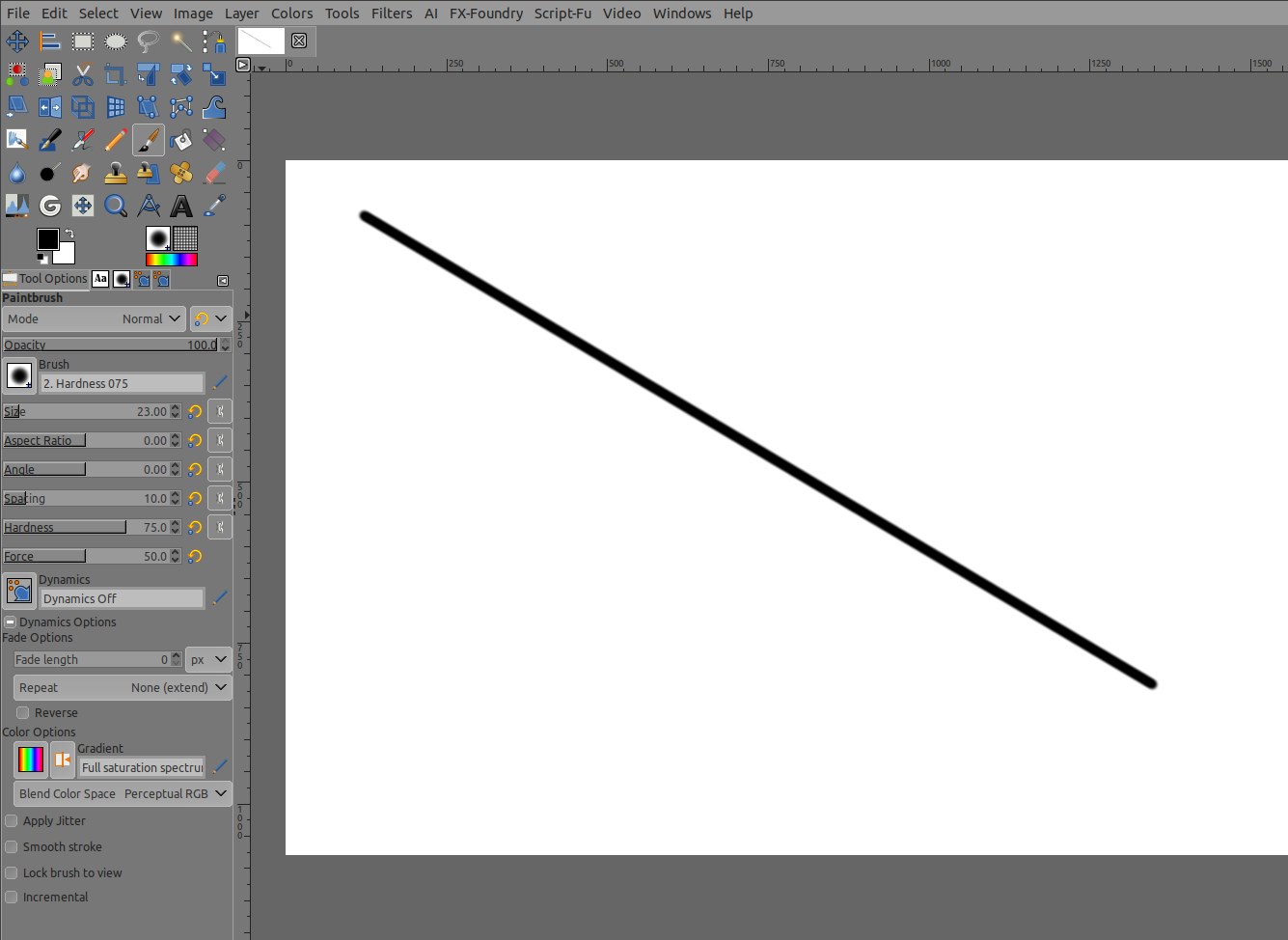1288x940 pixels.
Task: Select the Text tool
Action: click(x=181, y=206)
